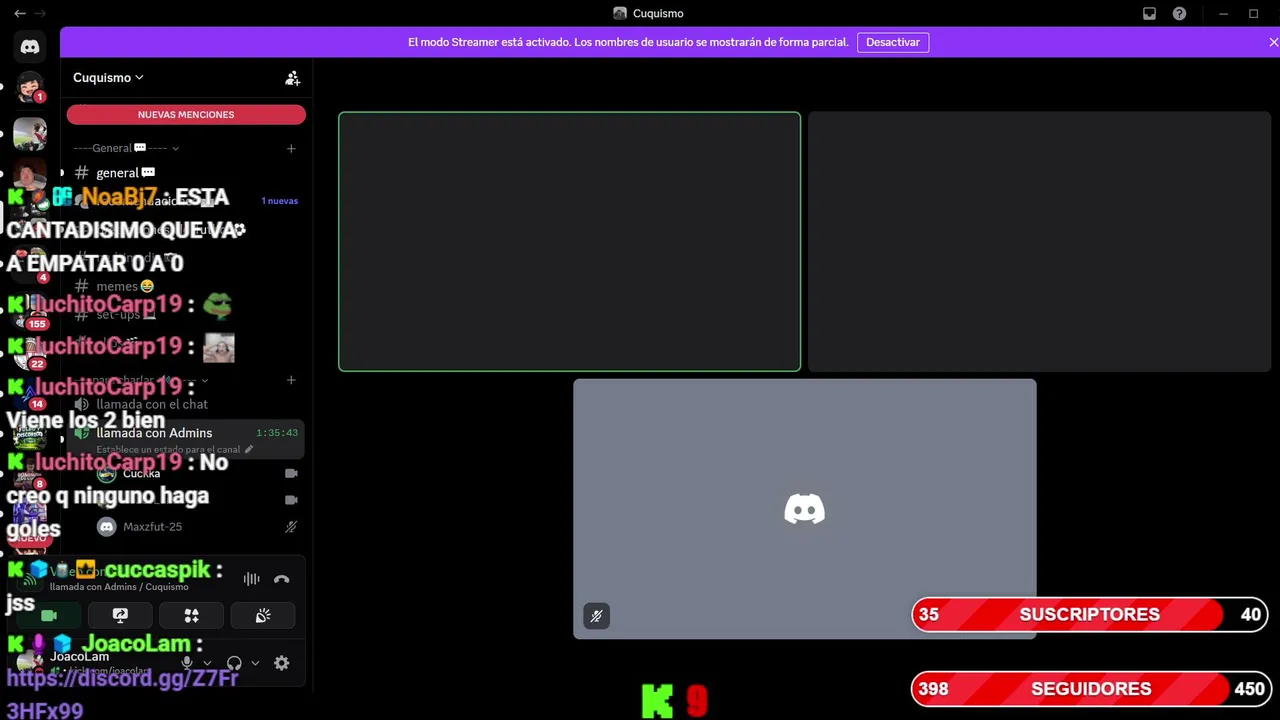Click 'llamada con Admins / Cuquismo' connection text
This screenshot has width=1280, height=720.
tap(119, 587)
